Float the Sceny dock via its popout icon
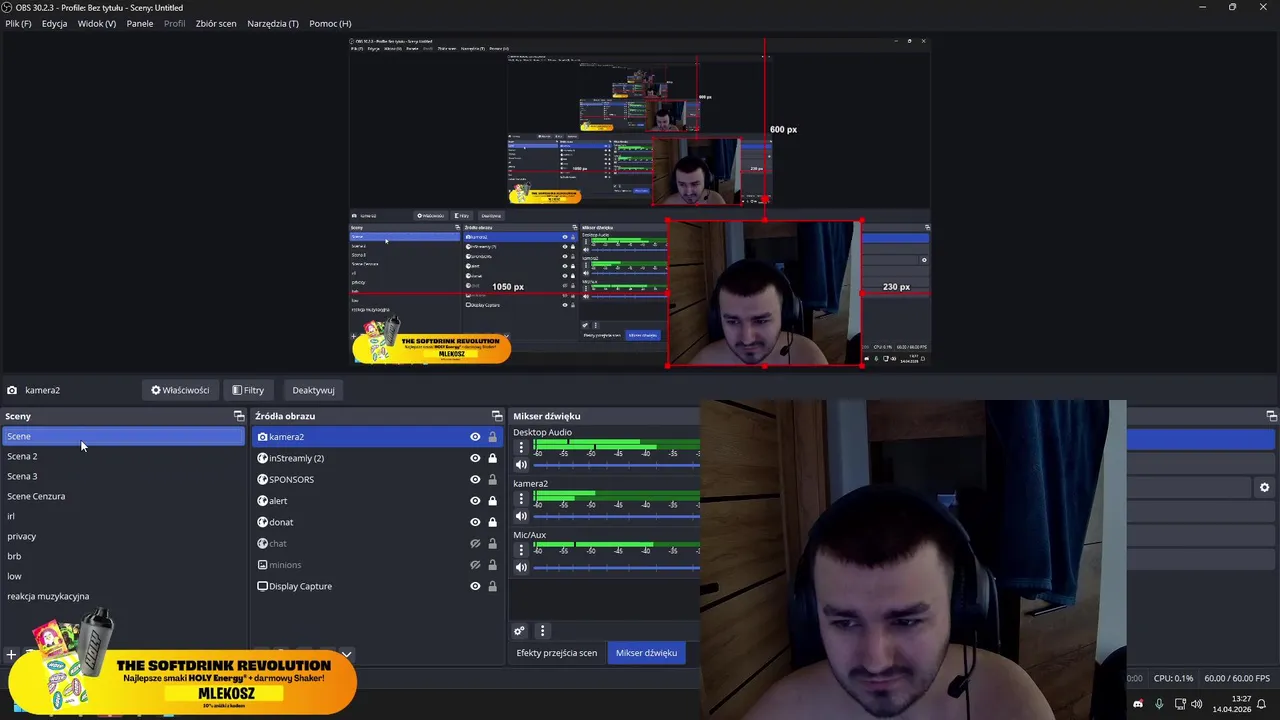This screenshot has height=720, width=1280. (239, 416)
